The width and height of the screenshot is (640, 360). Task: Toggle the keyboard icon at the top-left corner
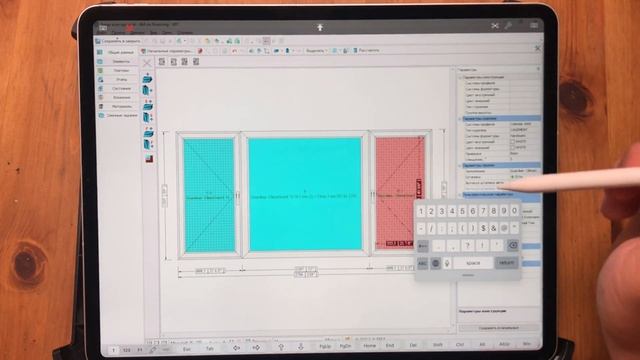[x=103, y=28]
